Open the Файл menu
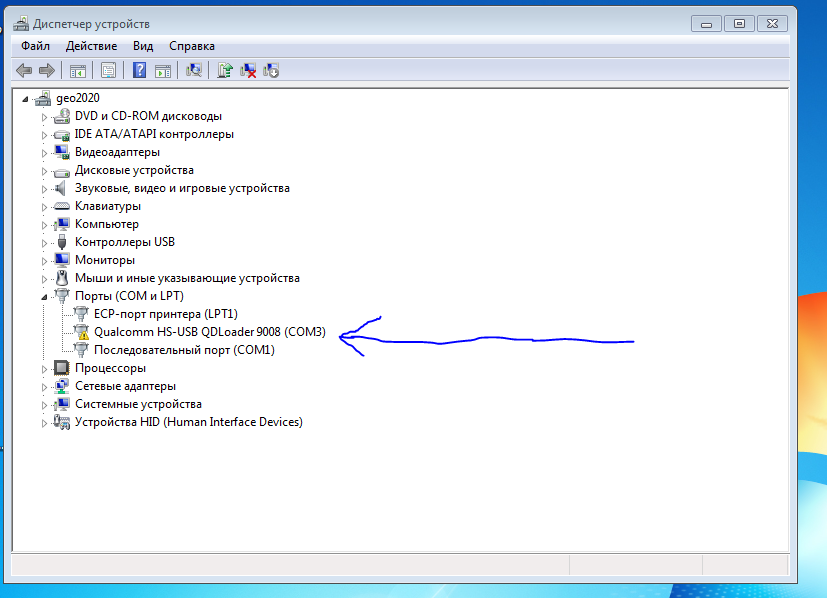 pyautogui.click(x=35, y=46)
